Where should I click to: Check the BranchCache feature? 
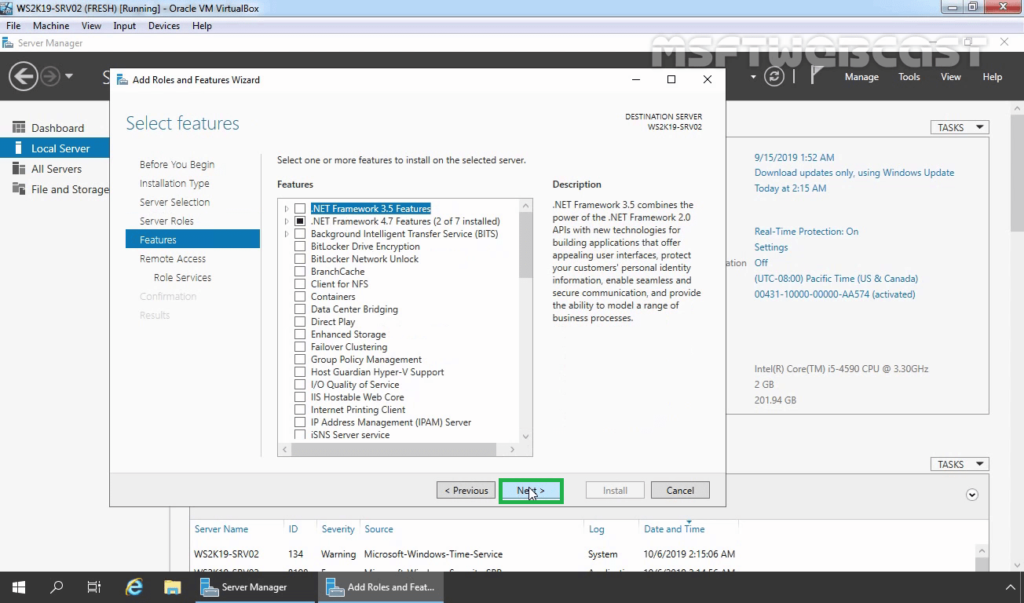pyautogui.click(x=300, y=271)
